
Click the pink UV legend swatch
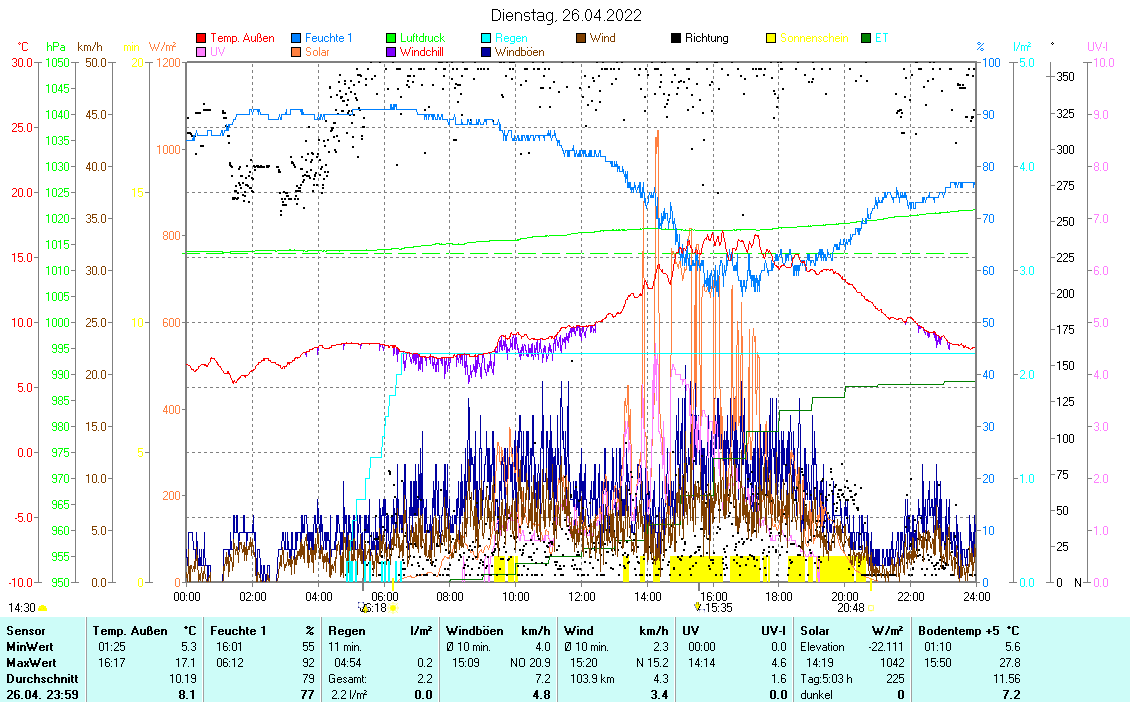(201, 51)
